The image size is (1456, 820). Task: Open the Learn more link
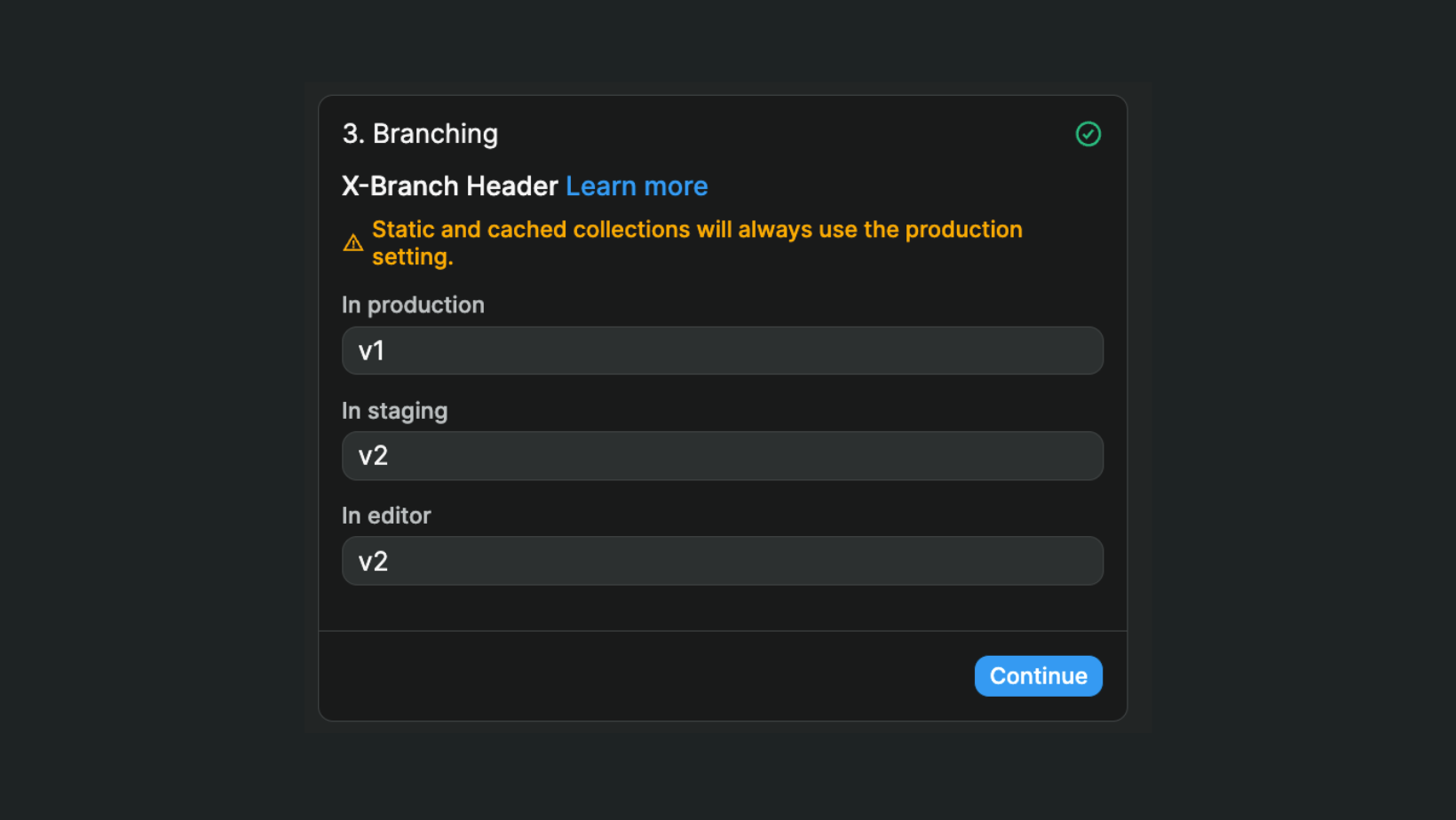(637, 185)
